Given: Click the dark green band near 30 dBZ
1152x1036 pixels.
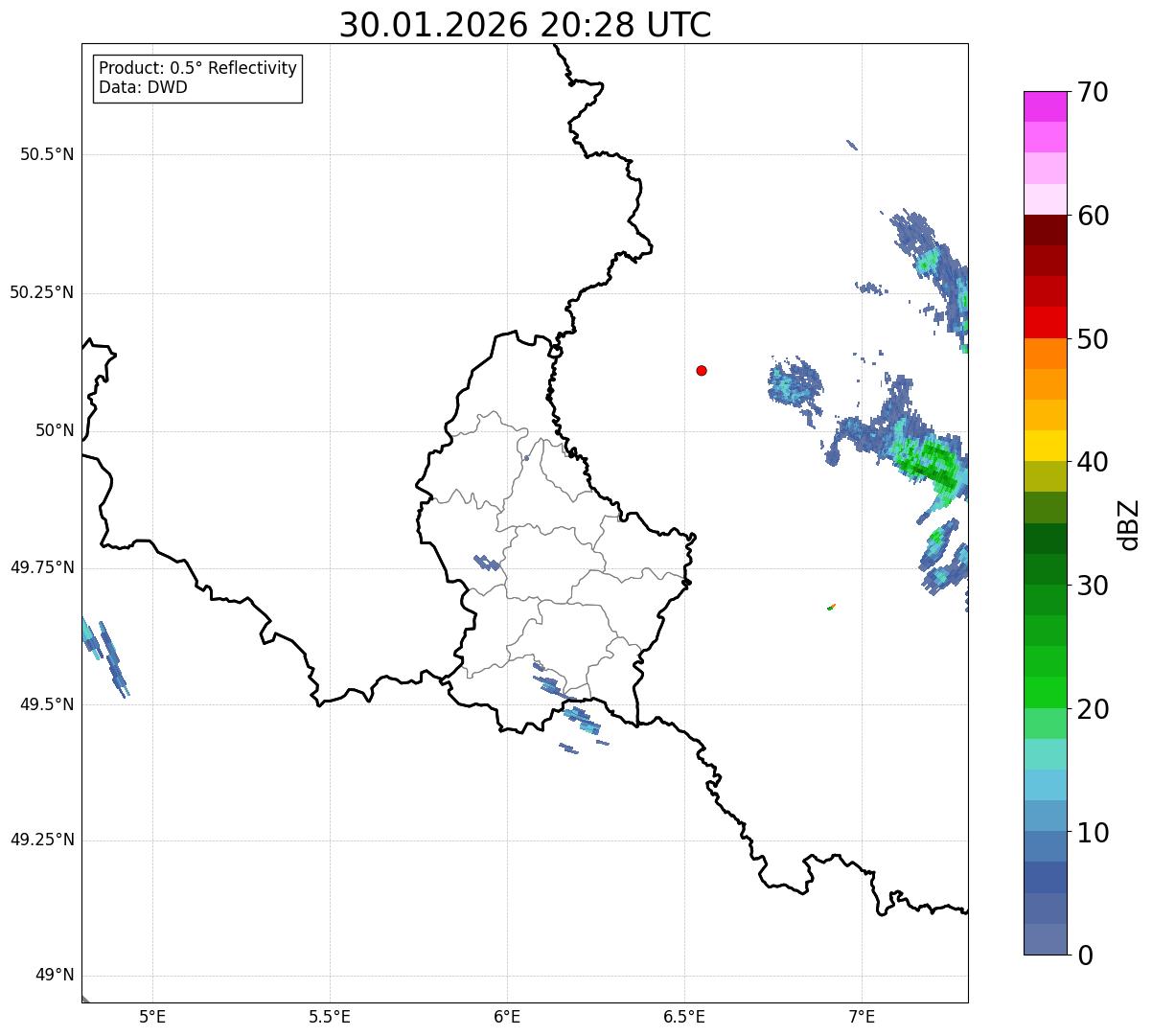Looking at the screenshot, I should tap(1045, 569).
